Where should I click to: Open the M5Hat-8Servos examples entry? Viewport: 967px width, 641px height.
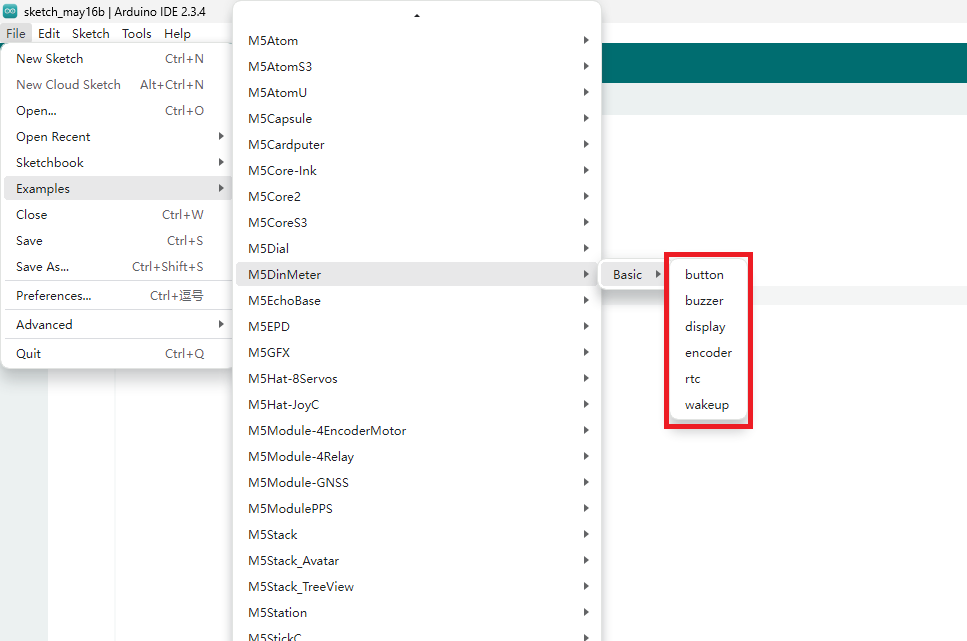coord(417,378)
